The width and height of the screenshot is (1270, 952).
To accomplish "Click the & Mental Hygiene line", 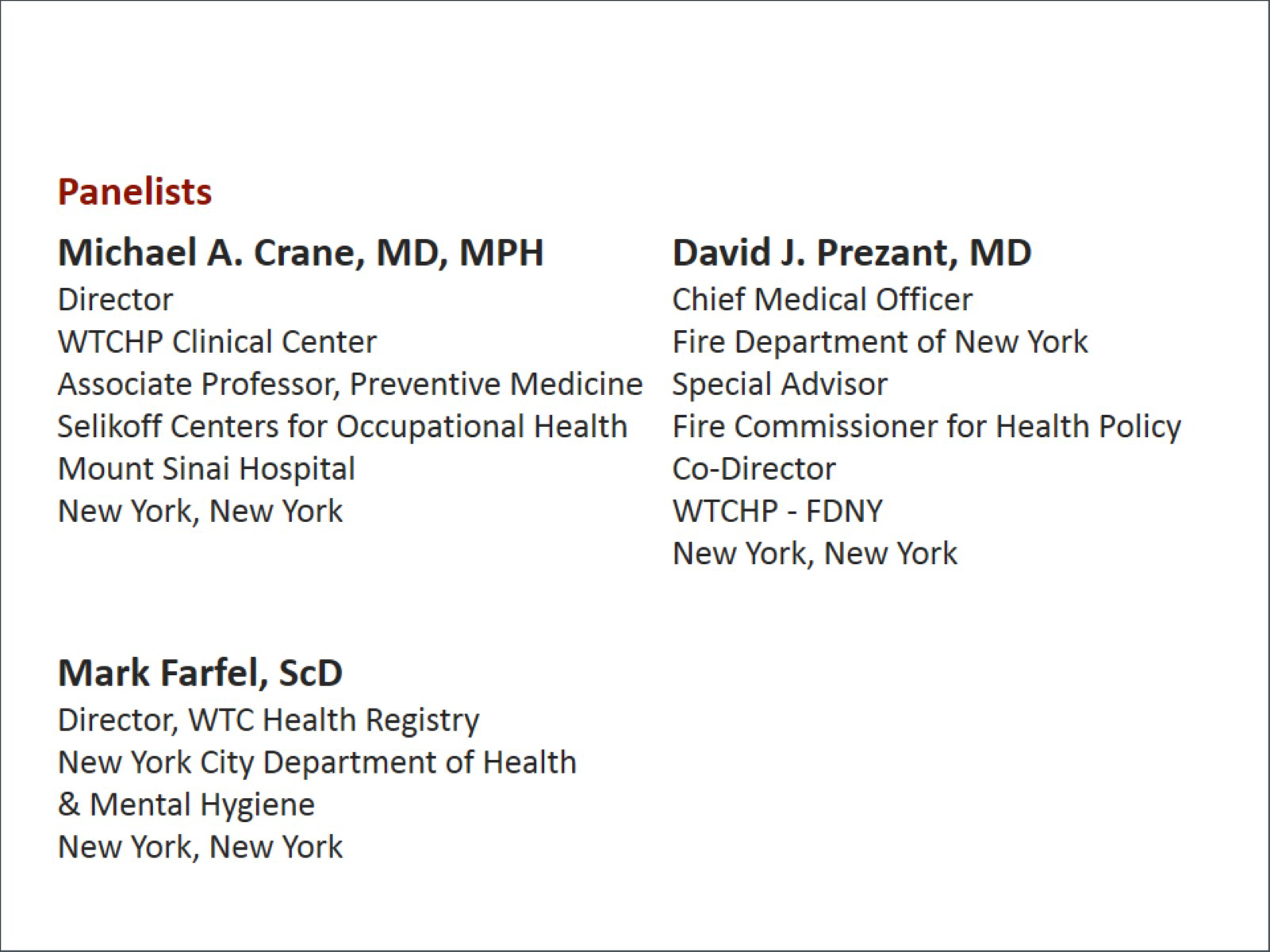I will tap(186, 804).
